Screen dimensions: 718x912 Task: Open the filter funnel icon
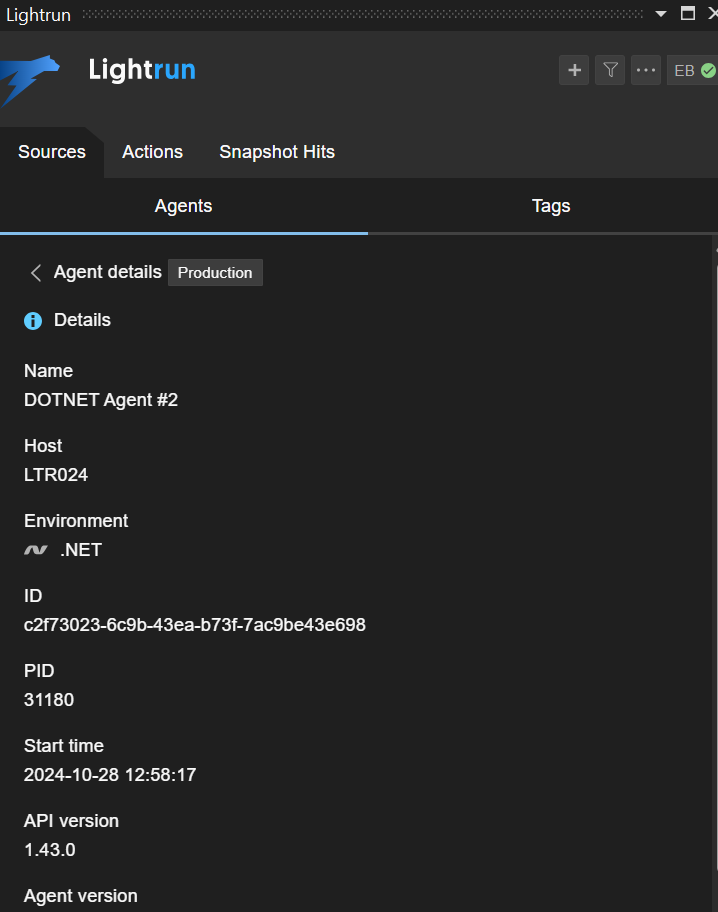pos(610,70)
